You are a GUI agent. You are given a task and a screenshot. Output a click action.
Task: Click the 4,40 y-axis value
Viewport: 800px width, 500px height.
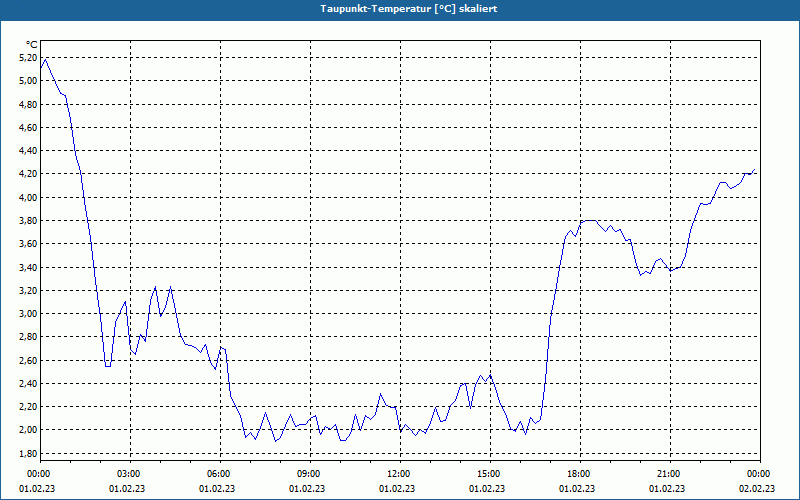pyautogui.click(x=28, y=151)
